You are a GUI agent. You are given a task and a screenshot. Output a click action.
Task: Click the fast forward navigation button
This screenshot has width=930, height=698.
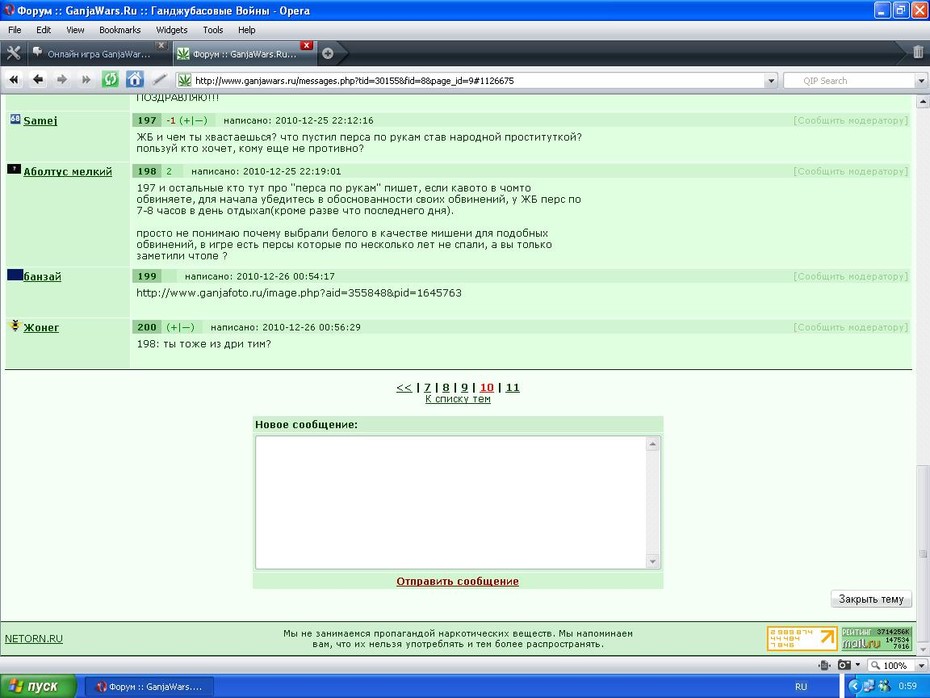[86, 79]
